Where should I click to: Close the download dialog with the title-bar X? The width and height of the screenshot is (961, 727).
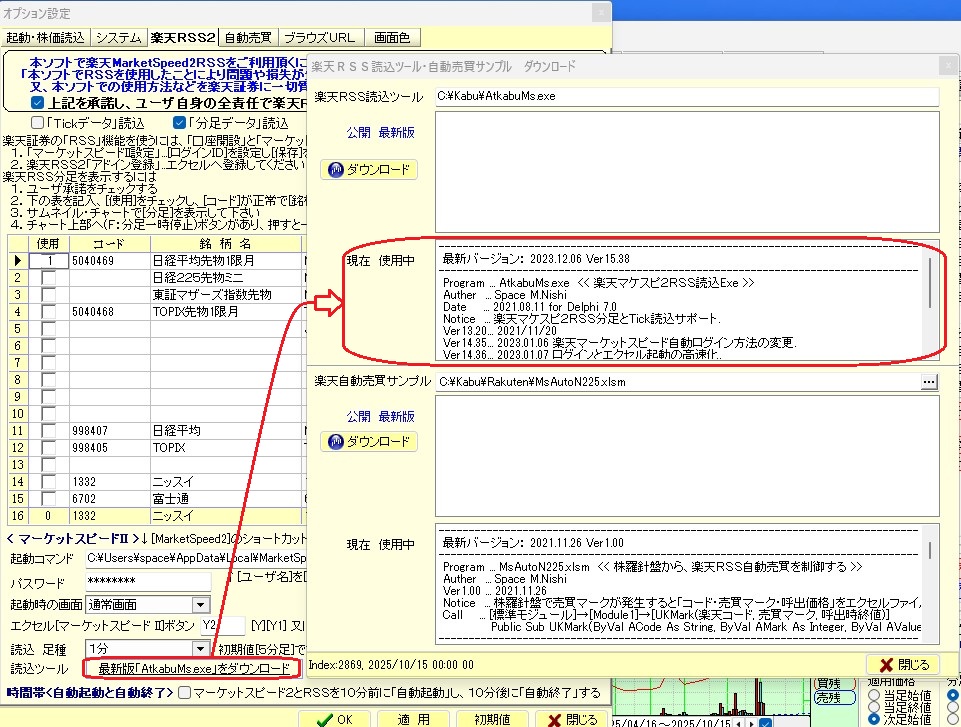coord(947,66)
